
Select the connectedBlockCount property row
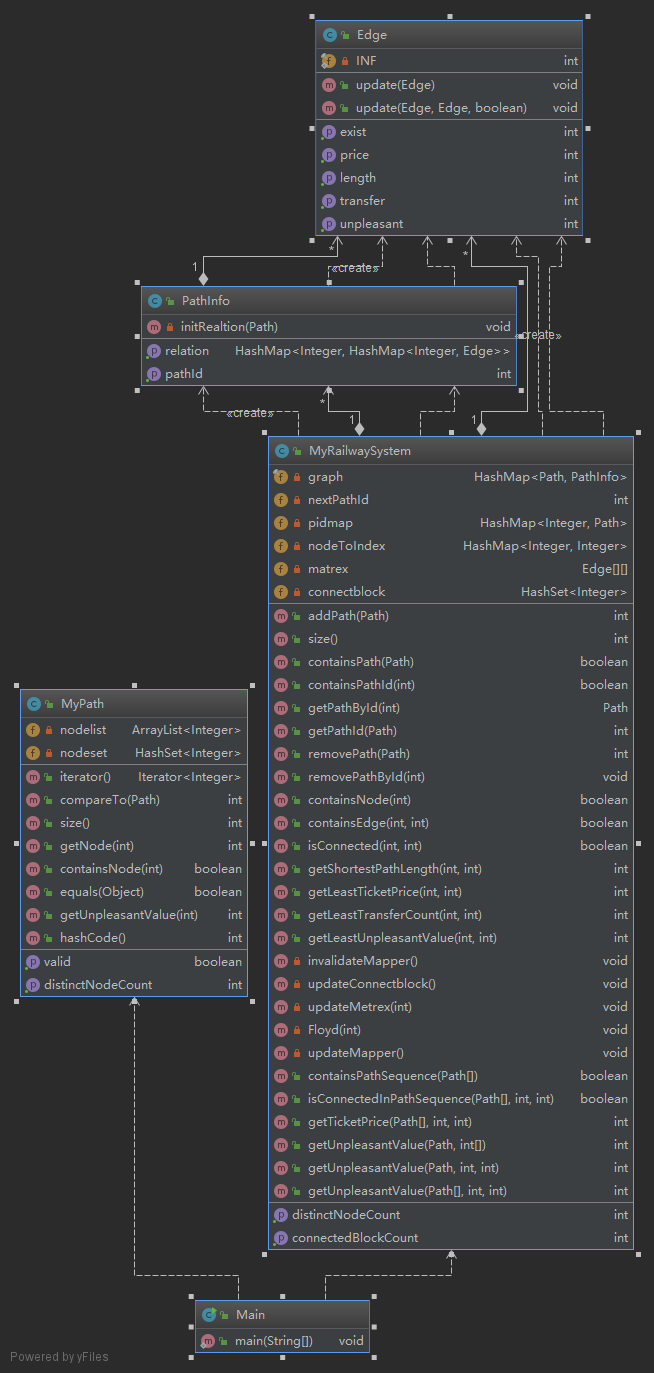pos(451,1238)
